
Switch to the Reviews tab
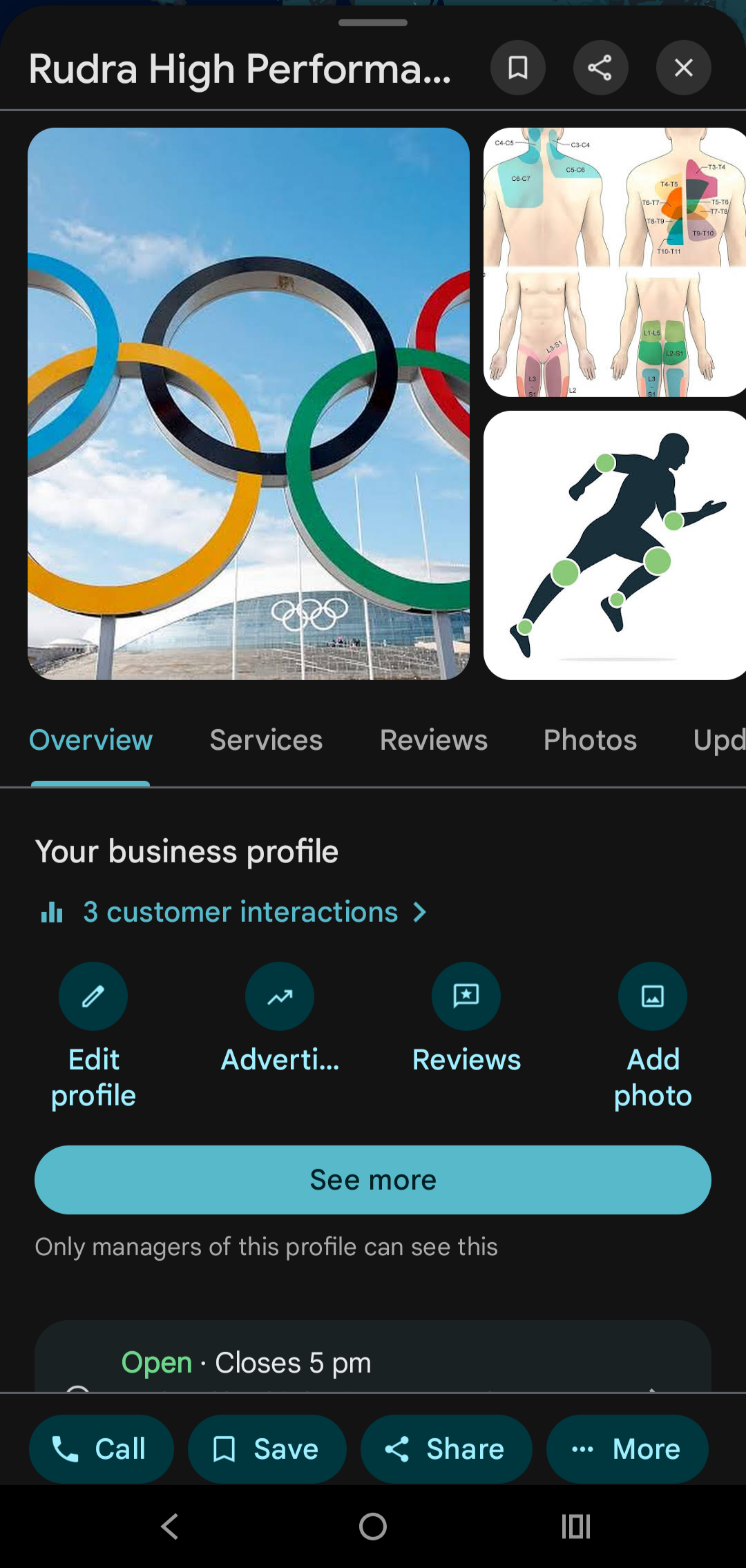tap(434, 740)
